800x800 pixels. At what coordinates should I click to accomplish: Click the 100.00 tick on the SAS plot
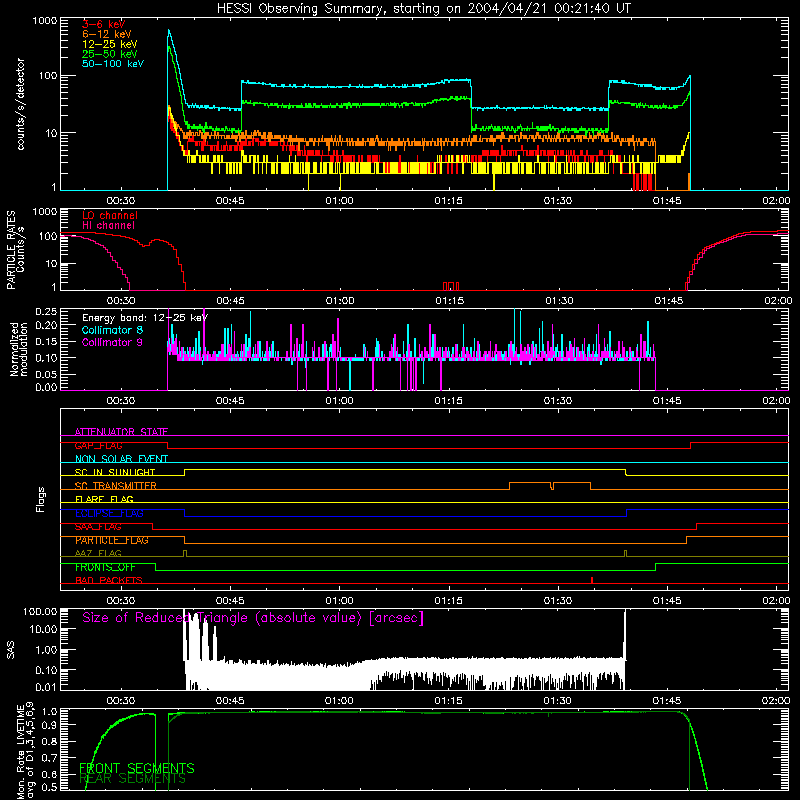pos(40,611)
